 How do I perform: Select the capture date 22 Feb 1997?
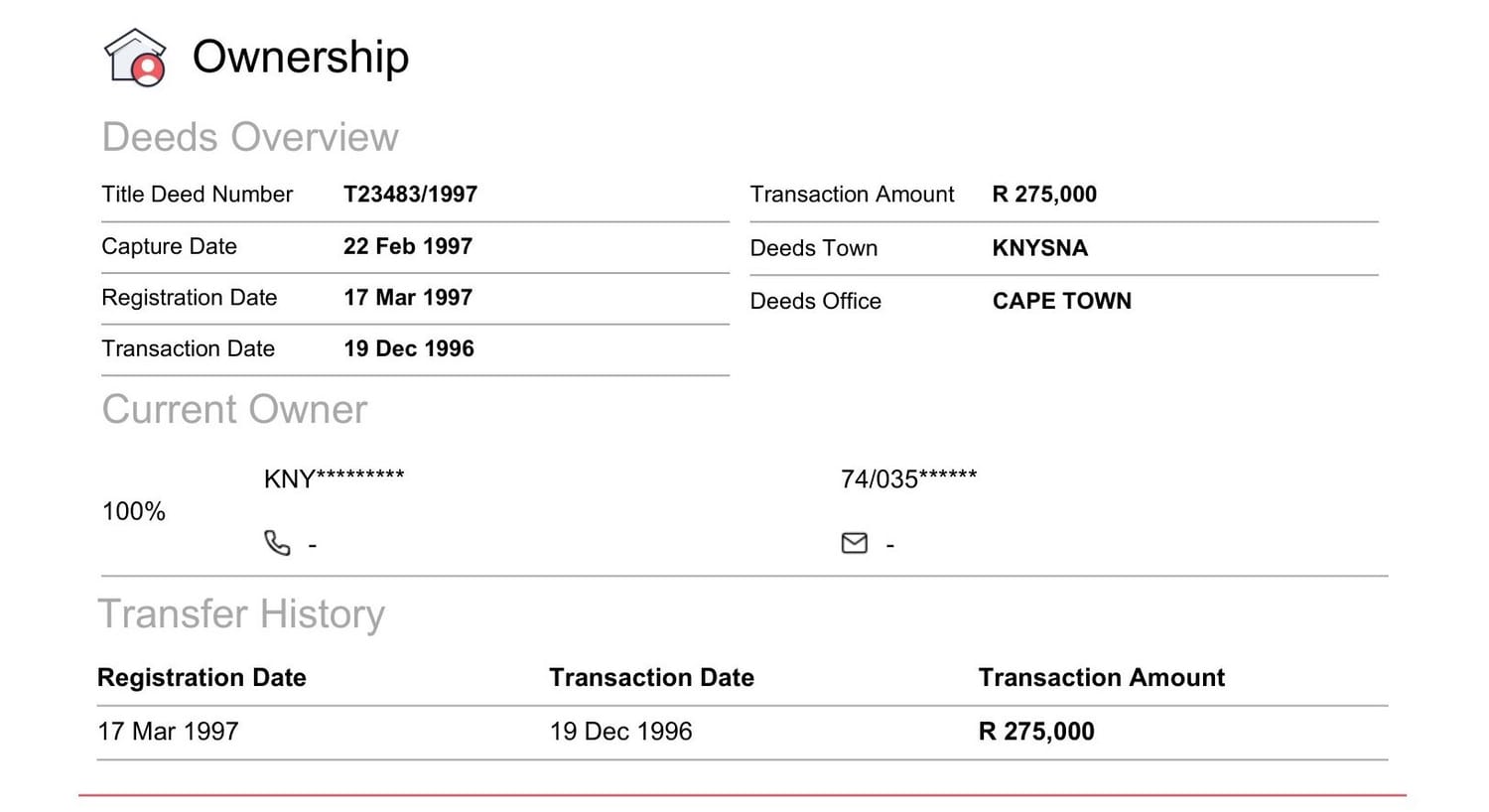(408, 246)
